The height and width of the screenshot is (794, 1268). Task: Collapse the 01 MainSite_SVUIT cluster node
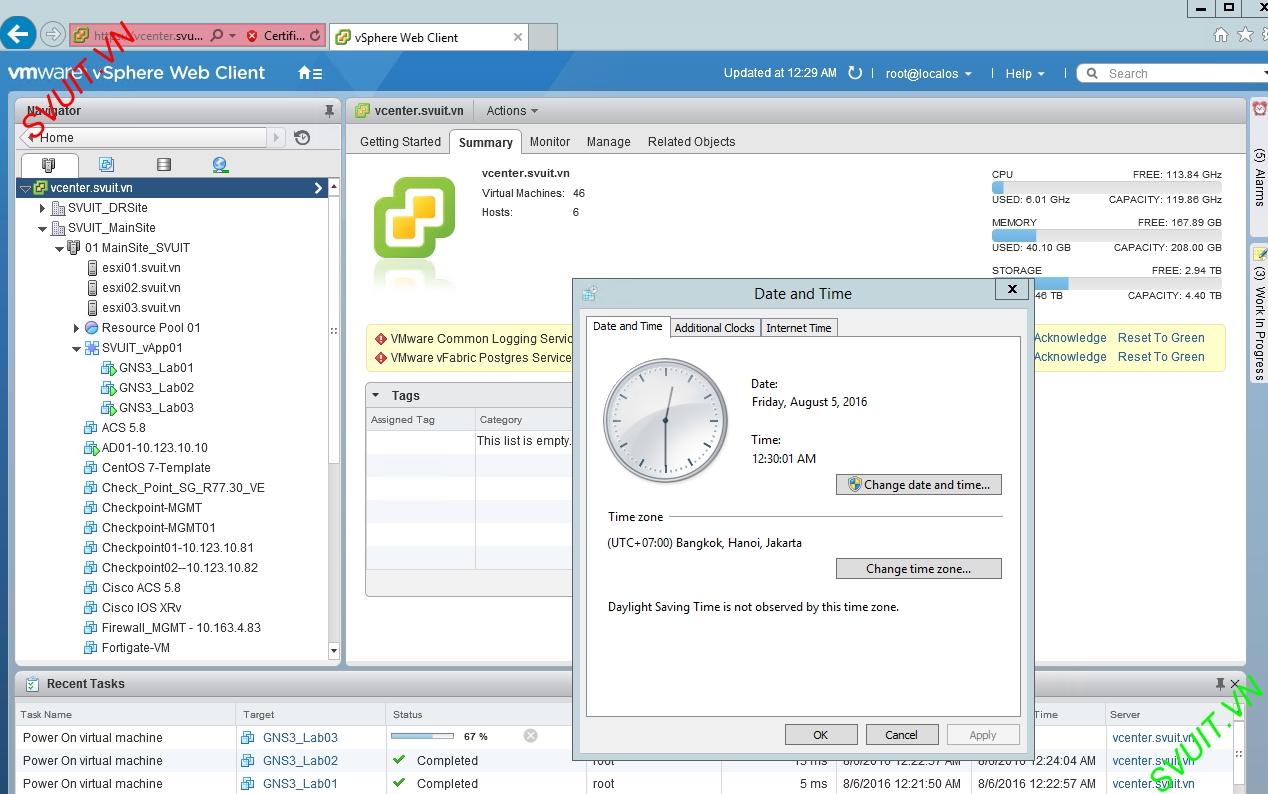(x=59, y=248)
